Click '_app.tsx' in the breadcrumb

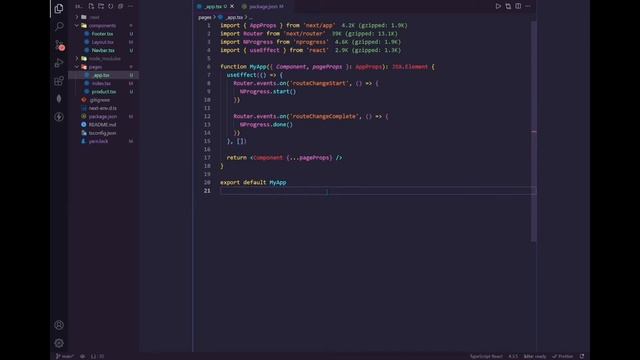[234, 17]
